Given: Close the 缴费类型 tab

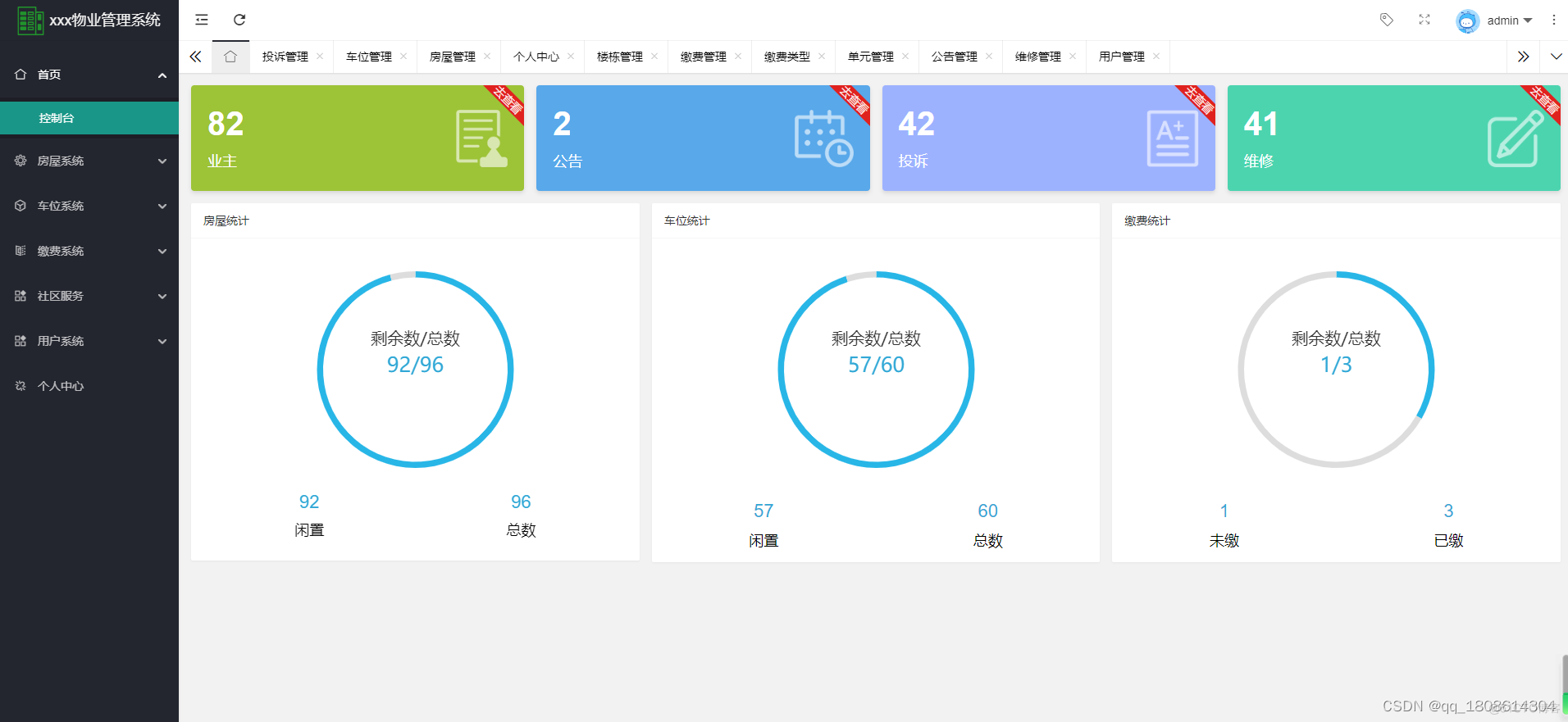Looking at the screenshot, I should (x=822, y=57).
